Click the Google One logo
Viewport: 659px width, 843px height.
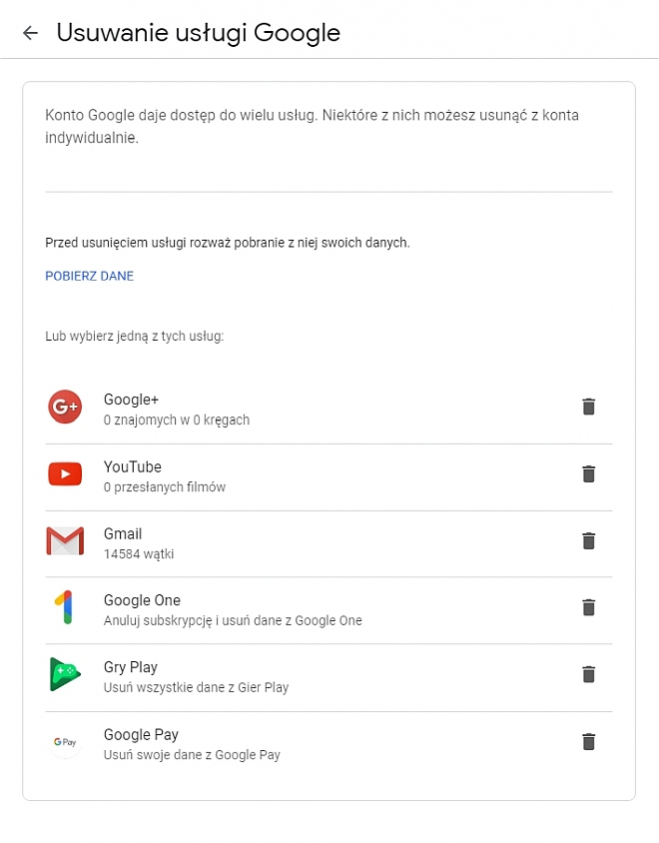pos(65,608)
